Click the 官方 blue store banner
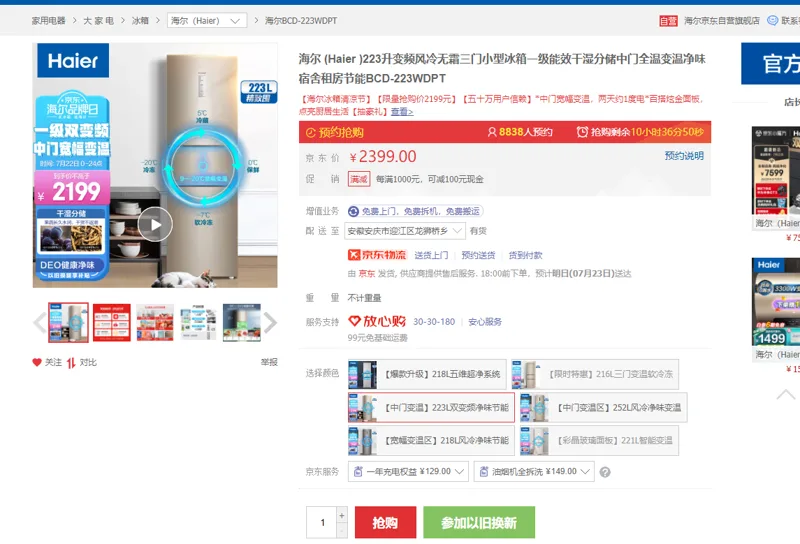800x544 pixels. pos(770,63)
